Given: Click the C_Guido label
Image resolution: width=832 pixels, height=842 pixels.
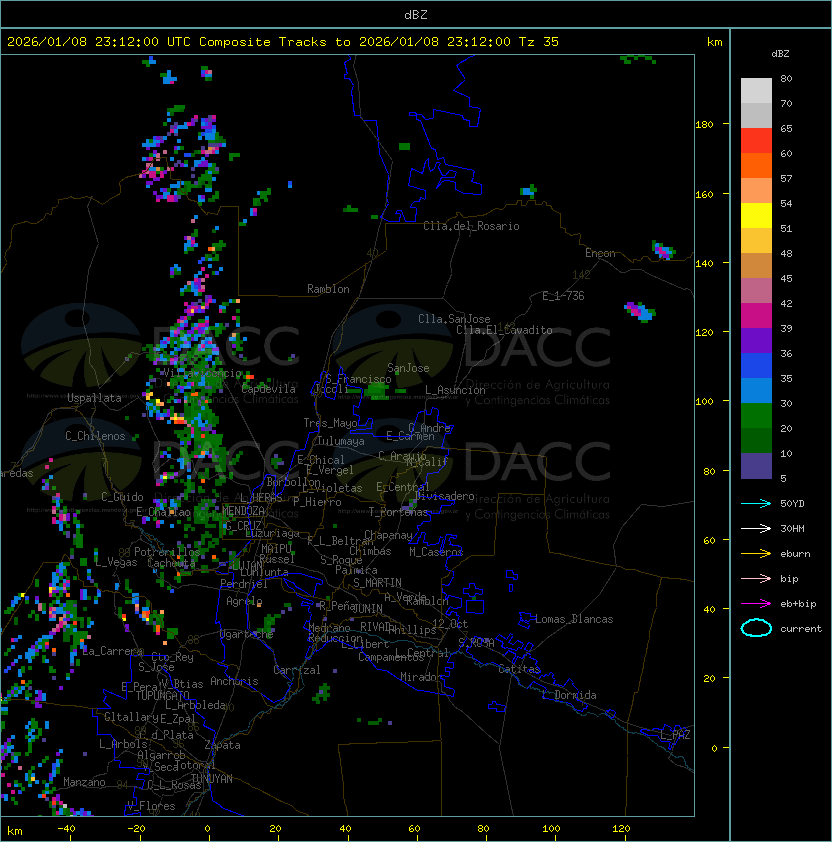Looking at the screenshot, I should click(x=122, y=497).
